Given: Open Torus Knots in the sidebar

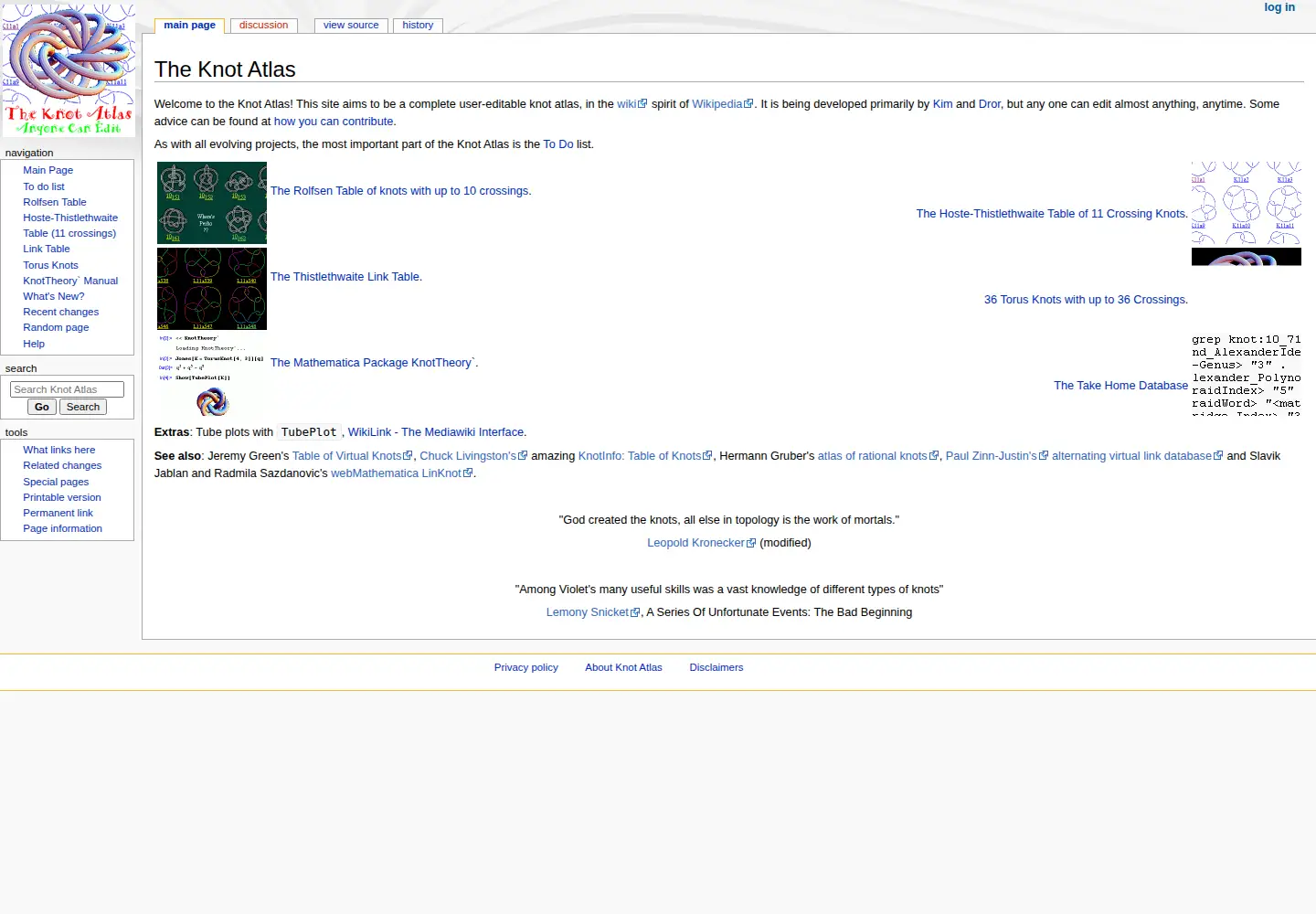Looking at the screenshot, I should pyautogui.click(x=50, y=265).
